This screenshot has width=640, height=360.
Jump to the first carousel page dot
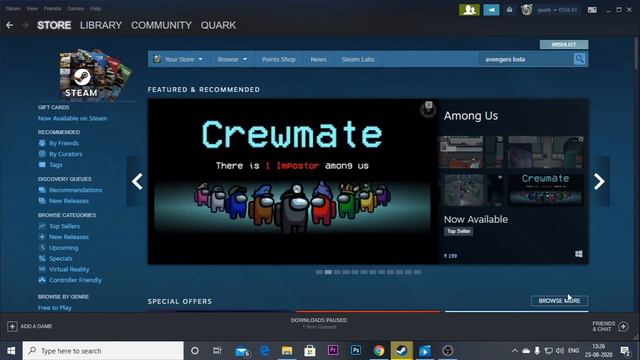[319, 272]
